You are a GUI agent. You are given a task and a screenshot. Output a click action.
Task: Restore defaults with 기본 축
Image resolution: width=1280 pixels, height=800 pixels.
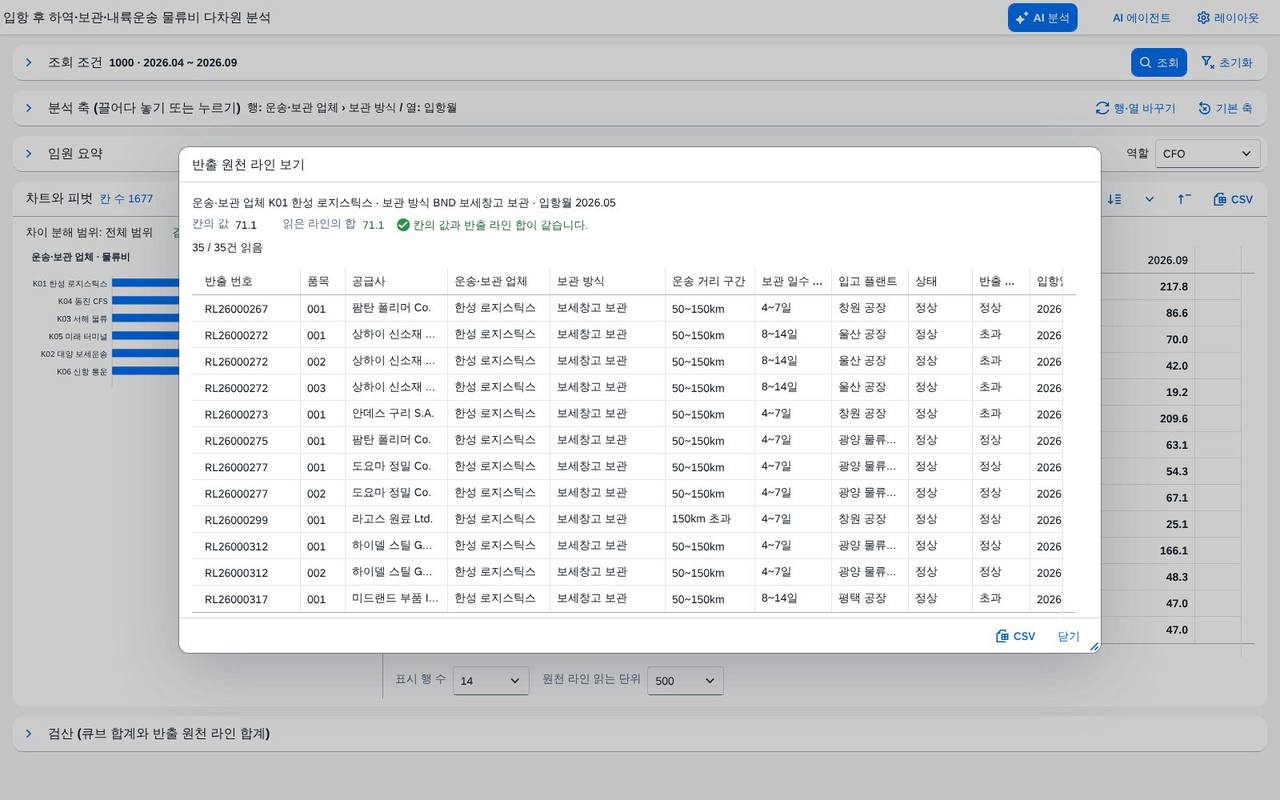(1226, 108)
